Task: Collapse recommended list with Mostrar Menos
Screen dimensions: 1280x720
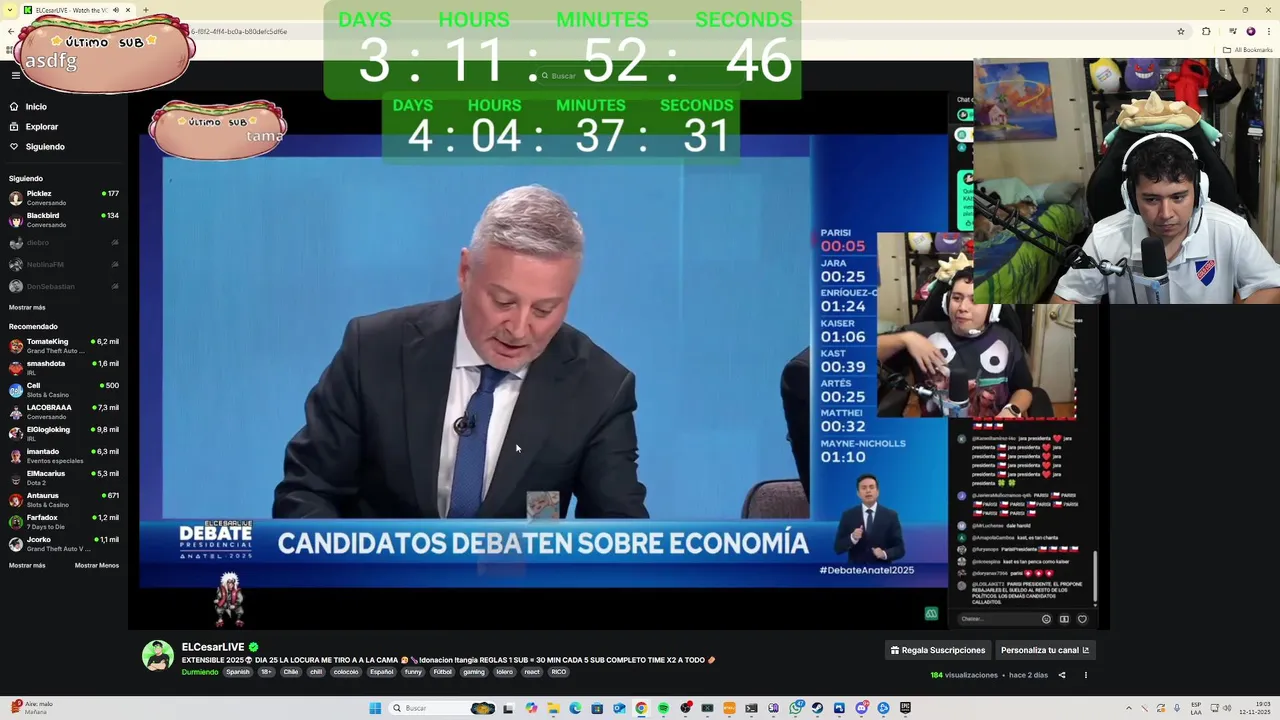Action: [x=97, y=565]
